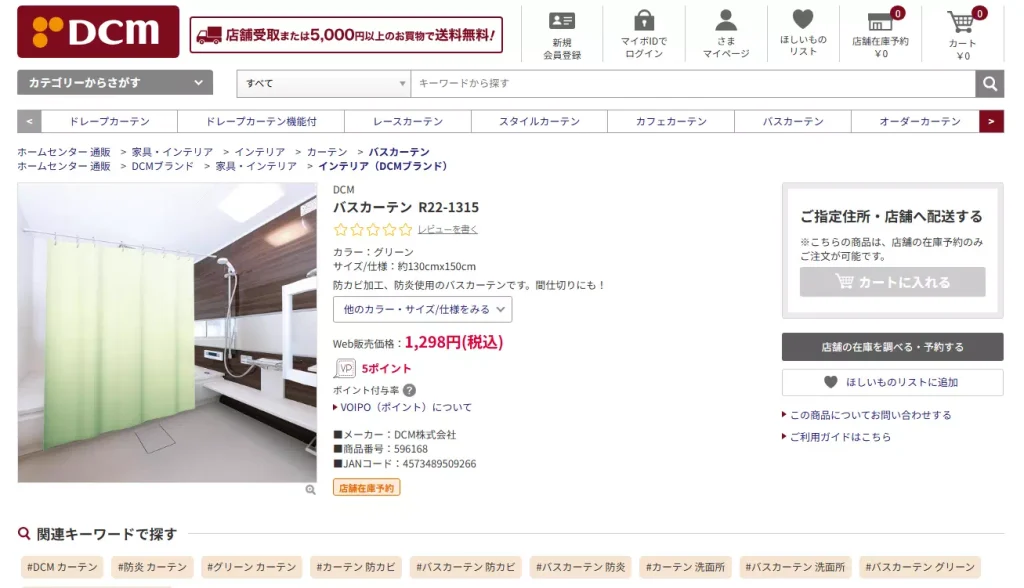Click the カートに入れる button
1024x588 pixels.
pos(891,282)
